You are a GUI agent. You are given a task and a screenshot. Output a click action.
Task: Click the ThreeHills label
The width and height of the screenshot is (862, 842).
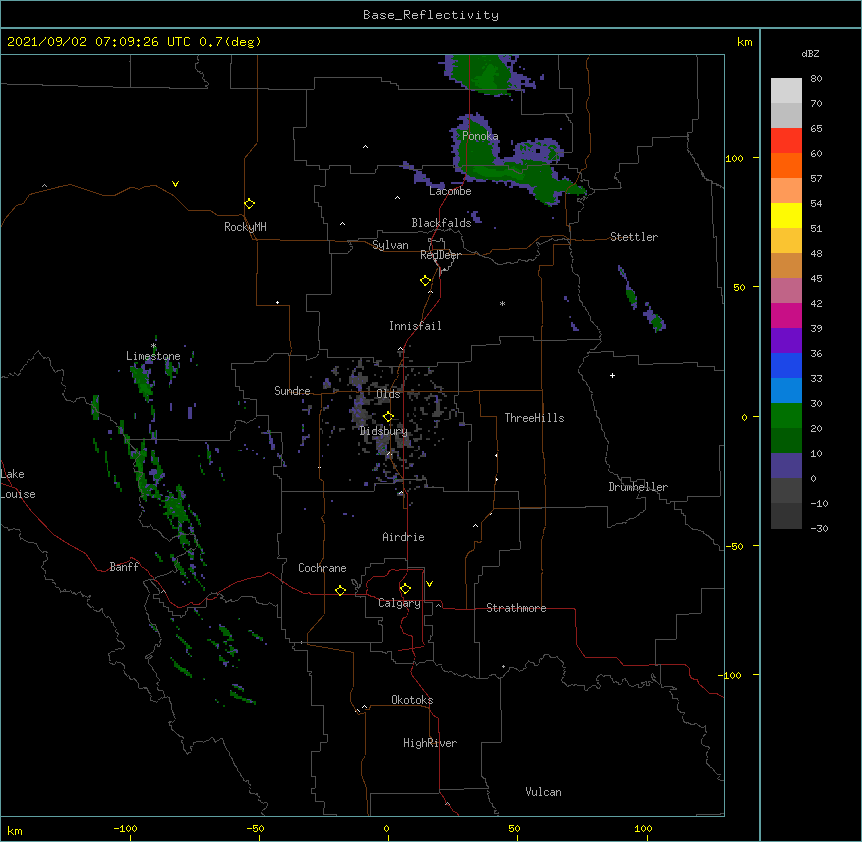pos(534,418)
